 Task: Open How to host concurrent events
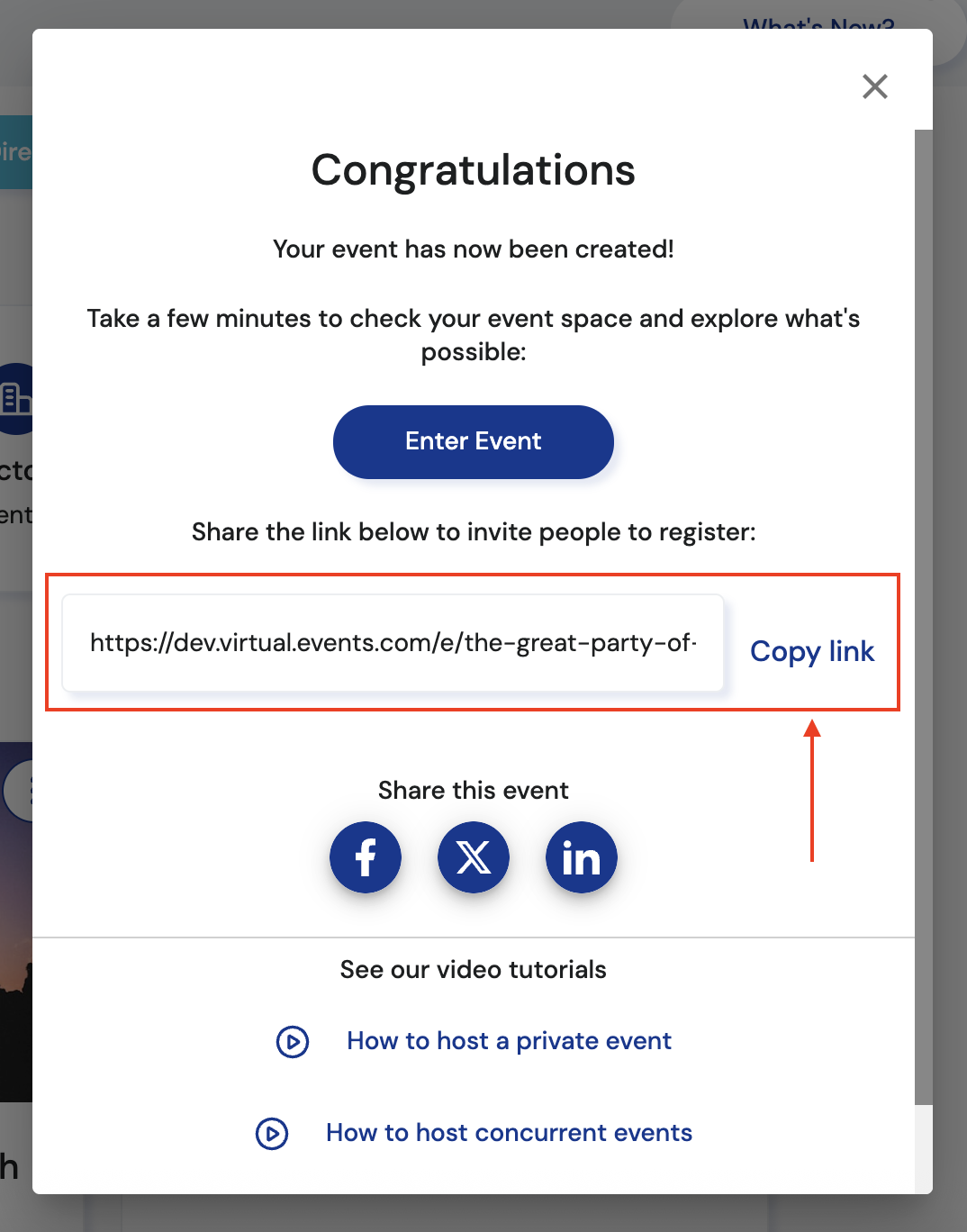click(509, 1133)
